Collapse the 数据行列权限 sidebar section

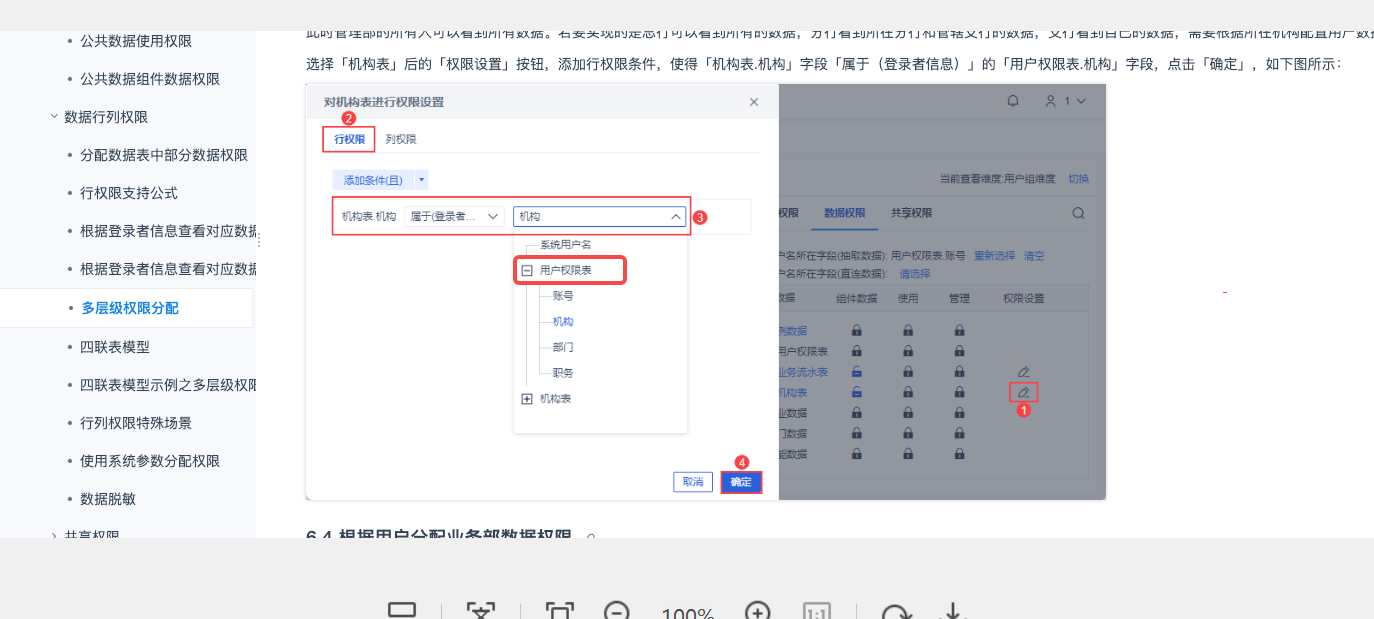[54, 117]
